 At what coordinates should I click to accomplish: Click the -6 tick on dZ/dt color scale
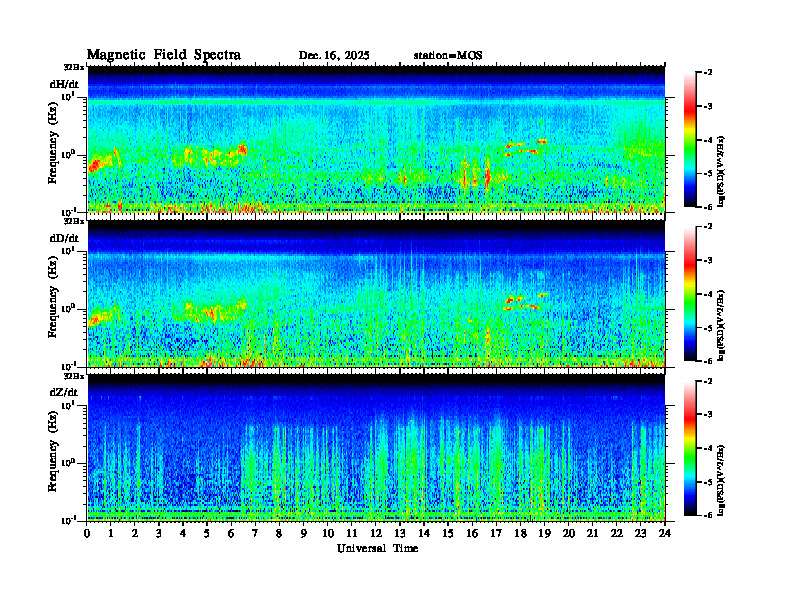coord(709,515)
